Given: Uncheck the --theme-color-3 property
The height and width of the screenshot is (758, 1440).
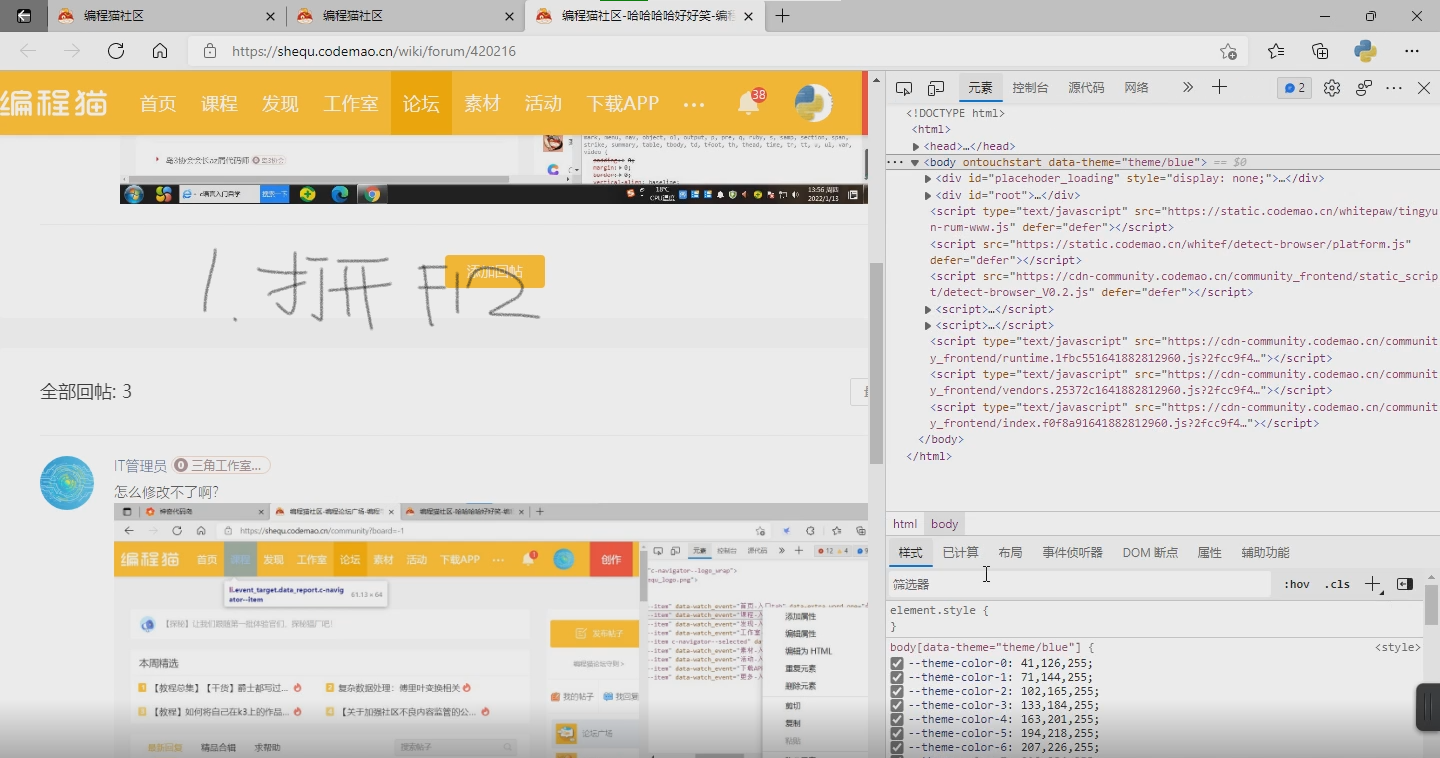Looking at the screenshot, I should pos(897,705).
